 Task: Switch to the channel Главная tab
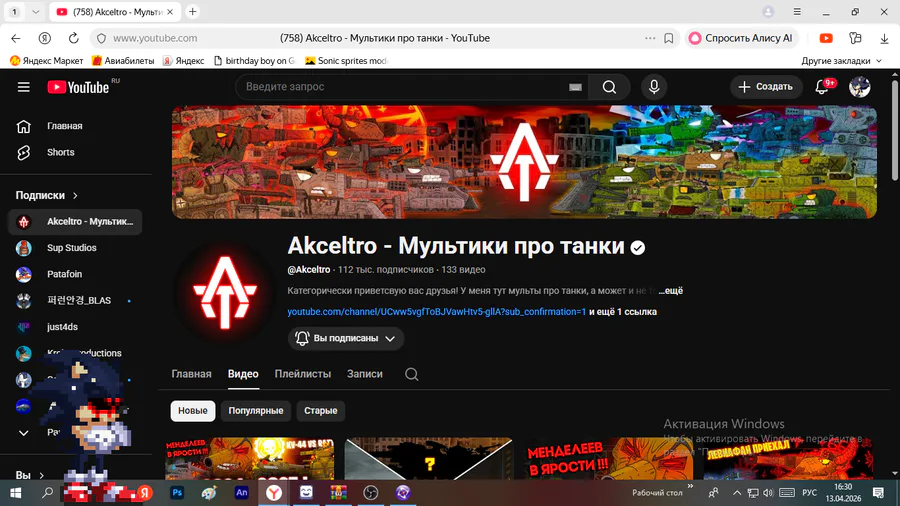[192, 374]
